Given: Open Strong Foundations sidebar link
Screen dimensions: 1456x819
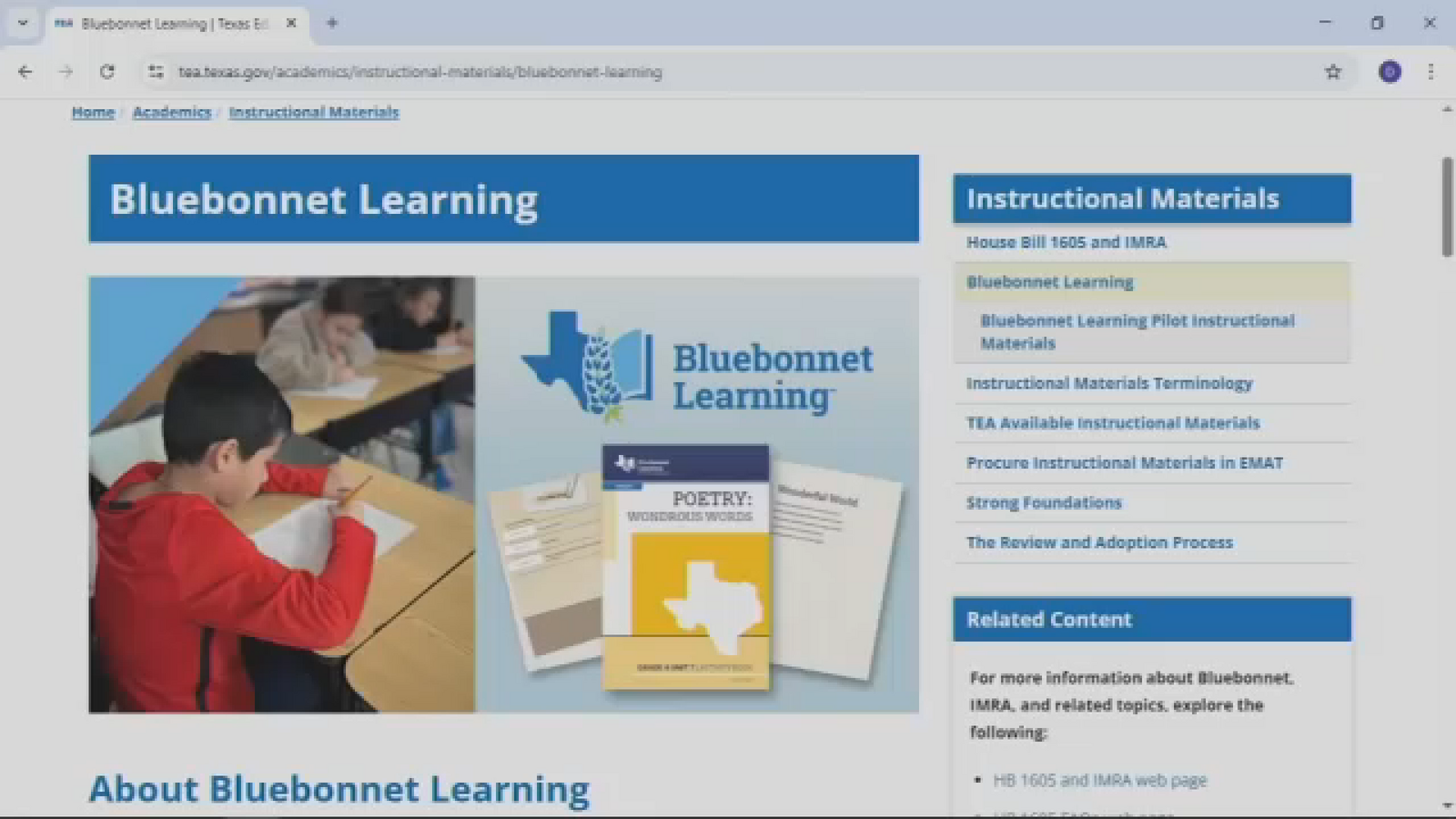Looking at the screenshot, I should (x=1044, y=502).
